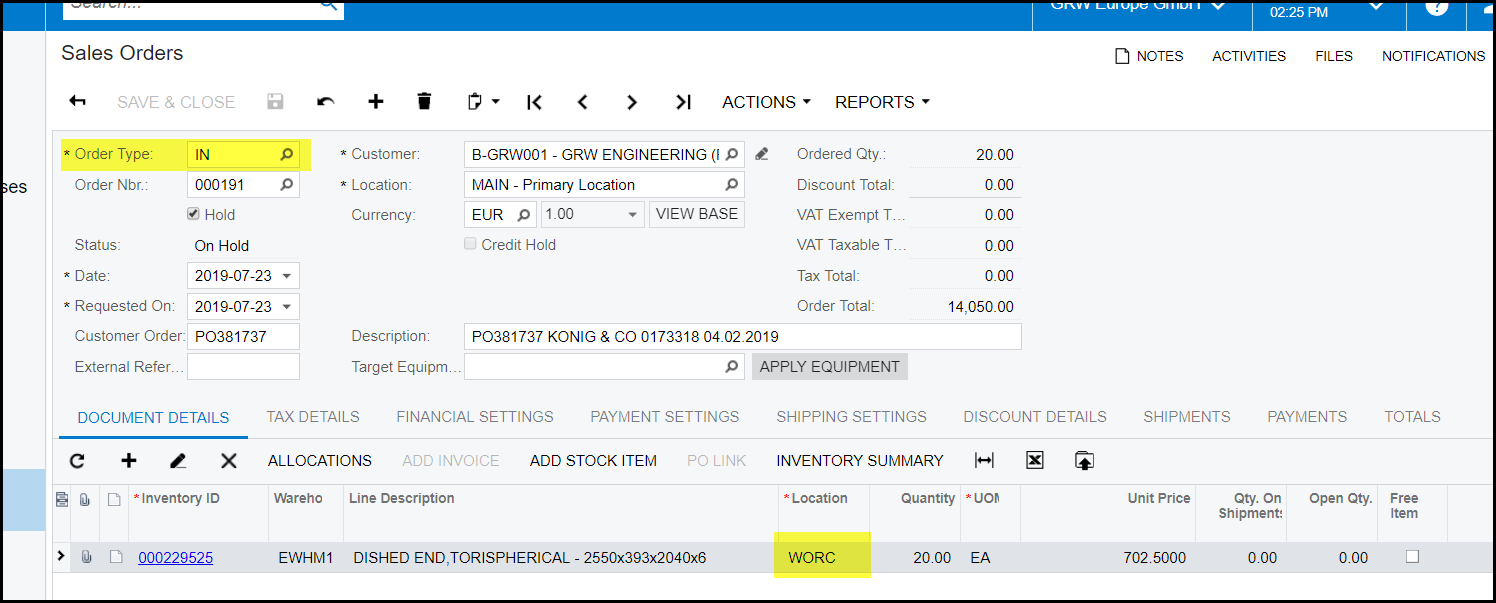This screenshot has height=603, width=1496.
Task: Open the clipboard copy-paste menu
Action: click(483, 102)
